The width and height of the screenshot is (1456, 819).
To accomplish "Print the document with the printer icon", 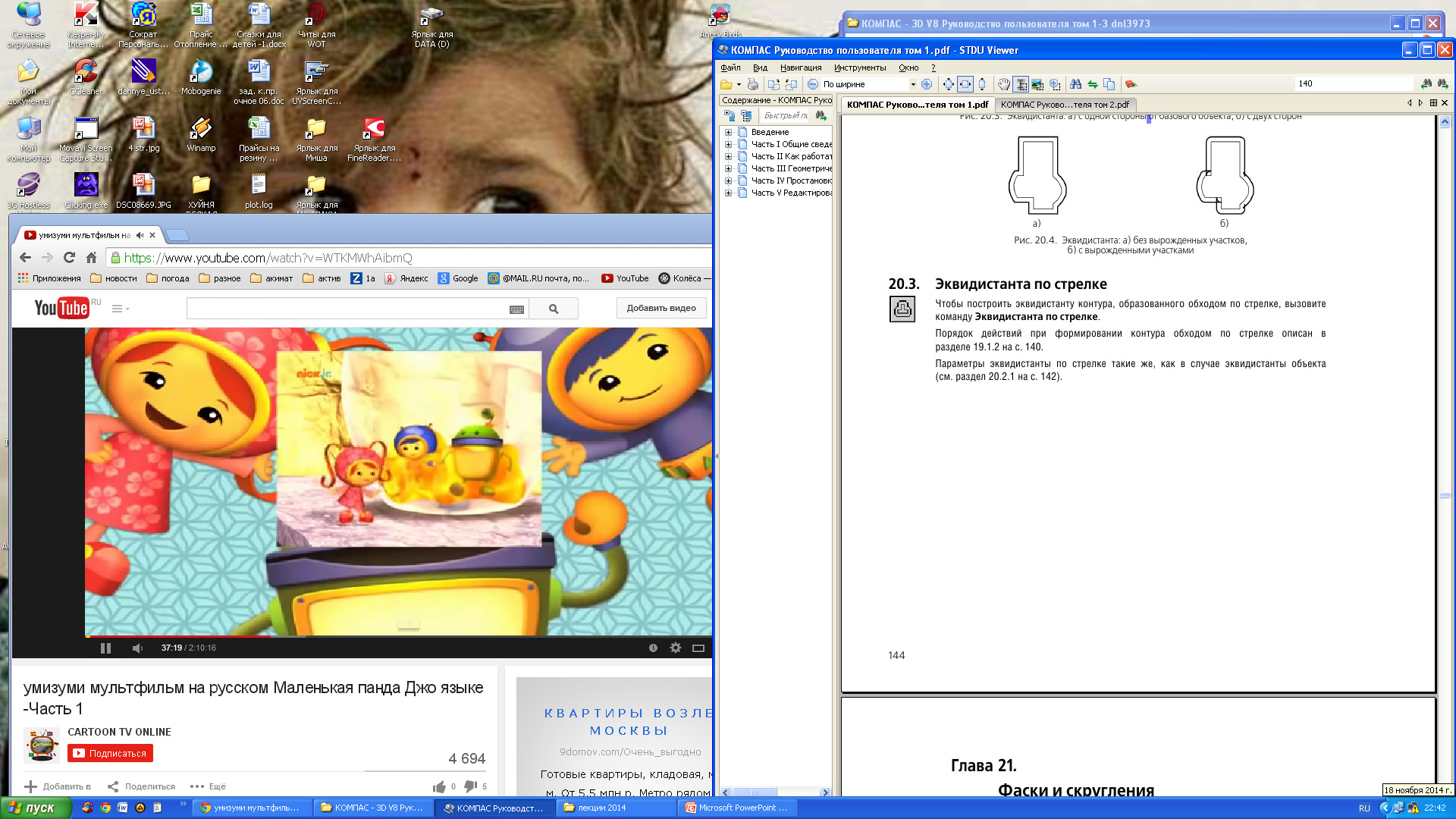I will pos(752,84).
